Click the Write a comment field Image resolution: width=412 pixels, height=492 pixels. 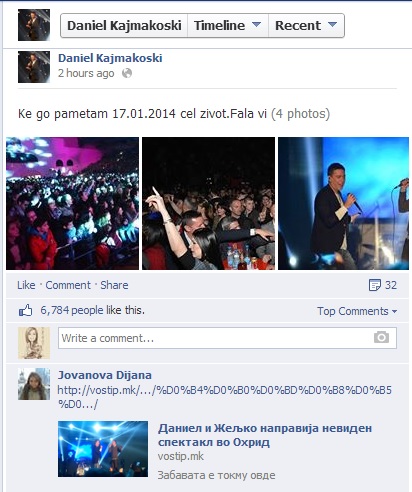(227, 338)
